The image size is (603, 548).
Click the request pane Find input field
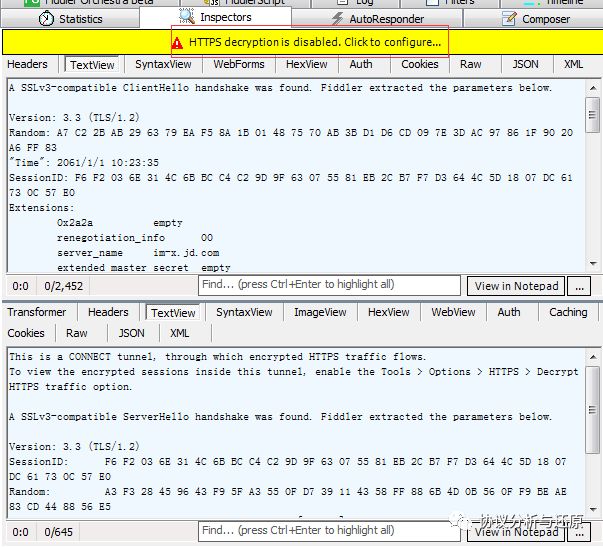point(329,285)
